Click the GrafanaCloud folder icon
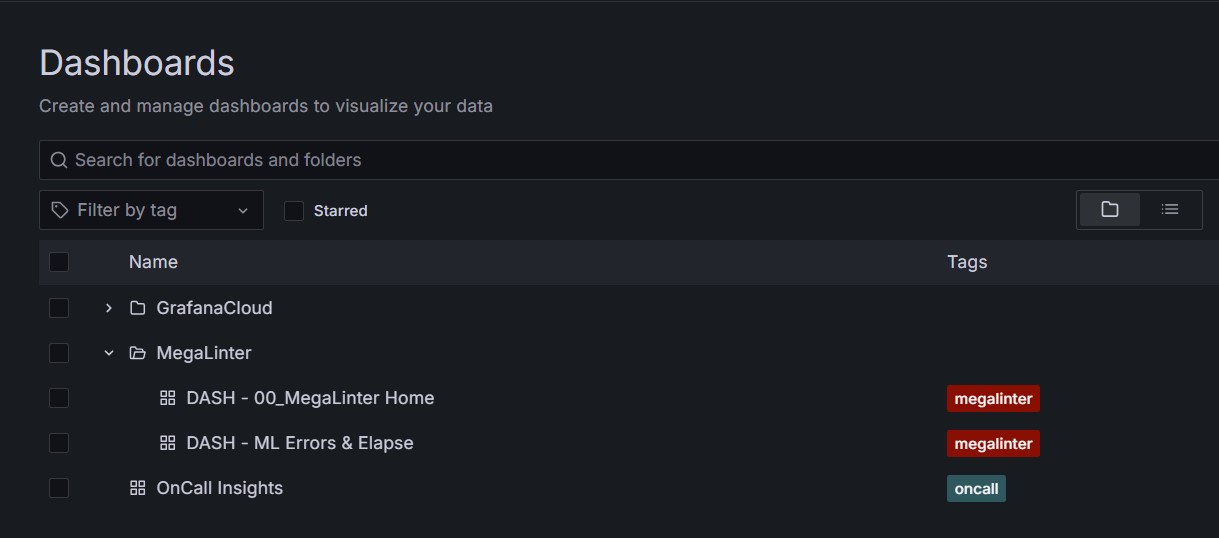This screenshot has height=538, width=1219. 138,308
